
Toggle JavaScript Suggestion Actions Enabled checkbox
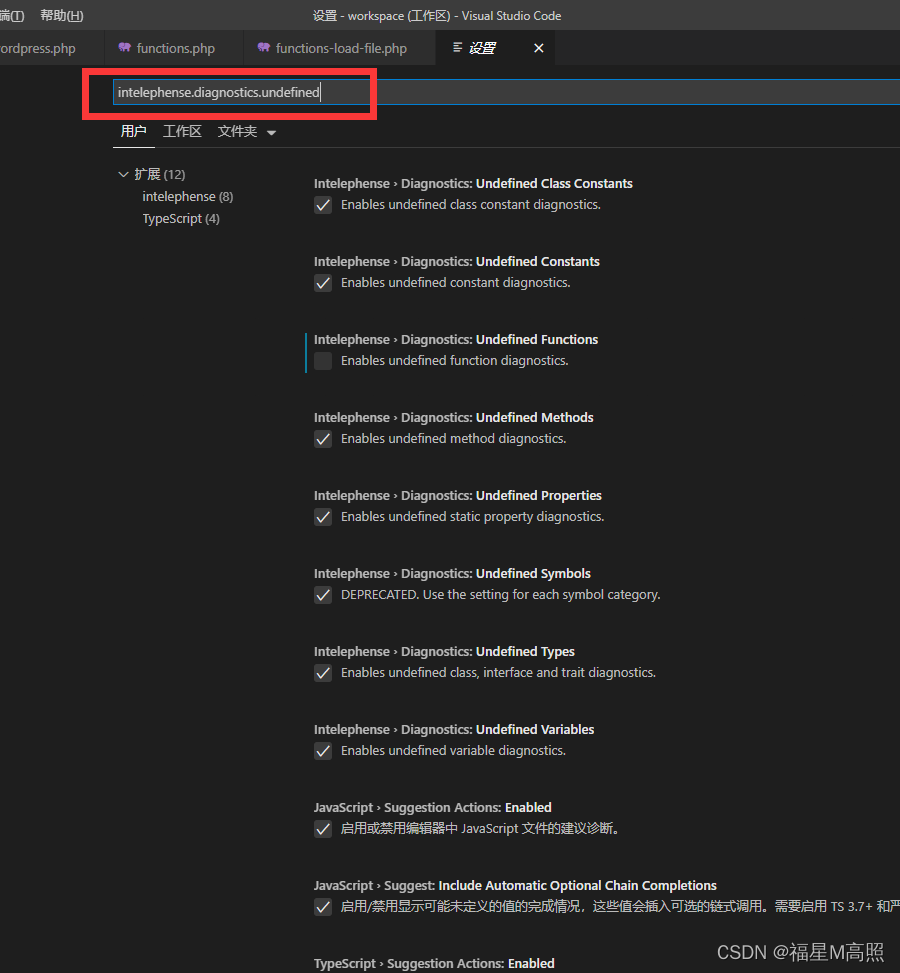point(323,829)
